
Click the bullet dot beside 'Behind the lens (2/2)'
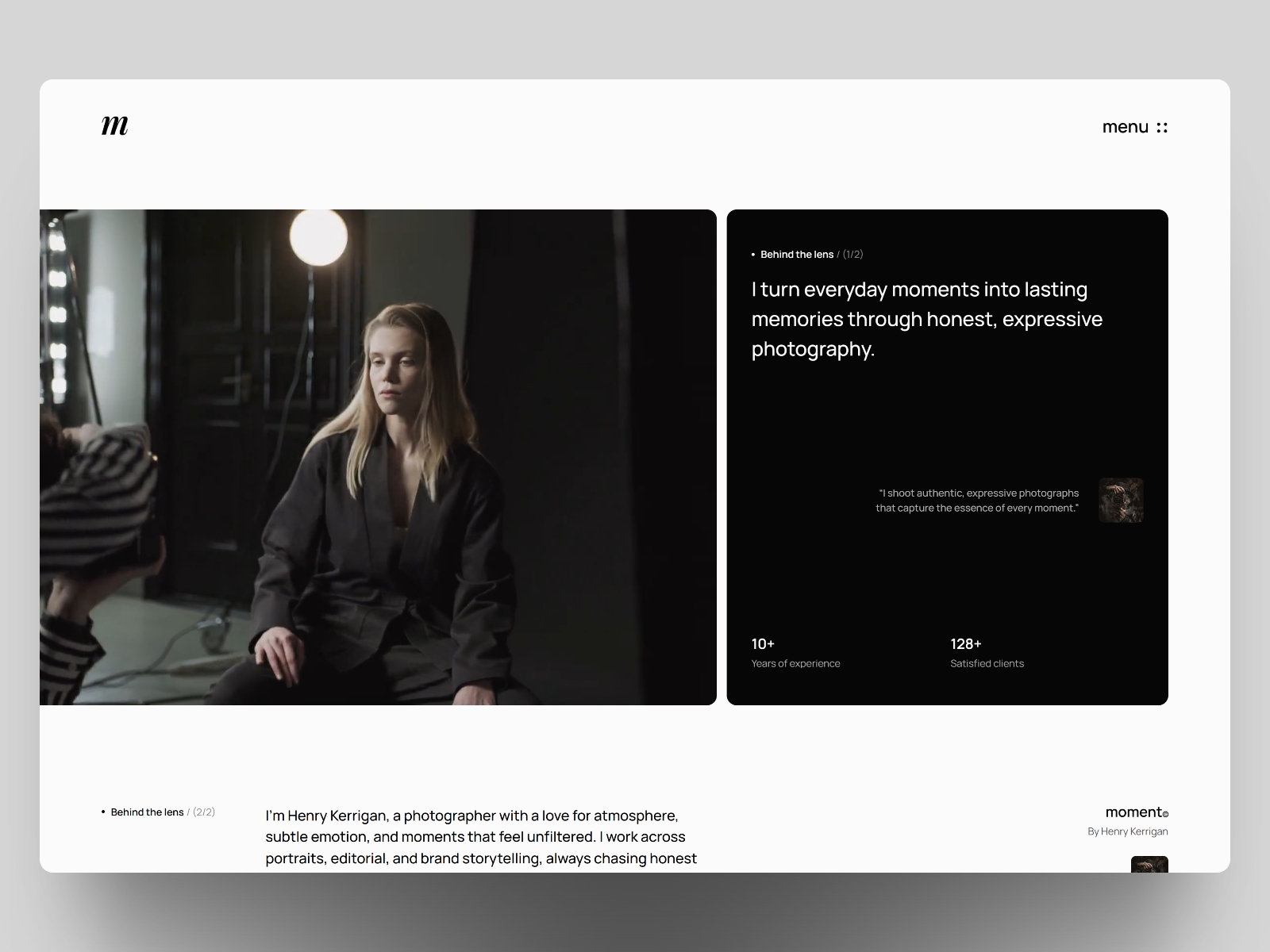[102, 812]
